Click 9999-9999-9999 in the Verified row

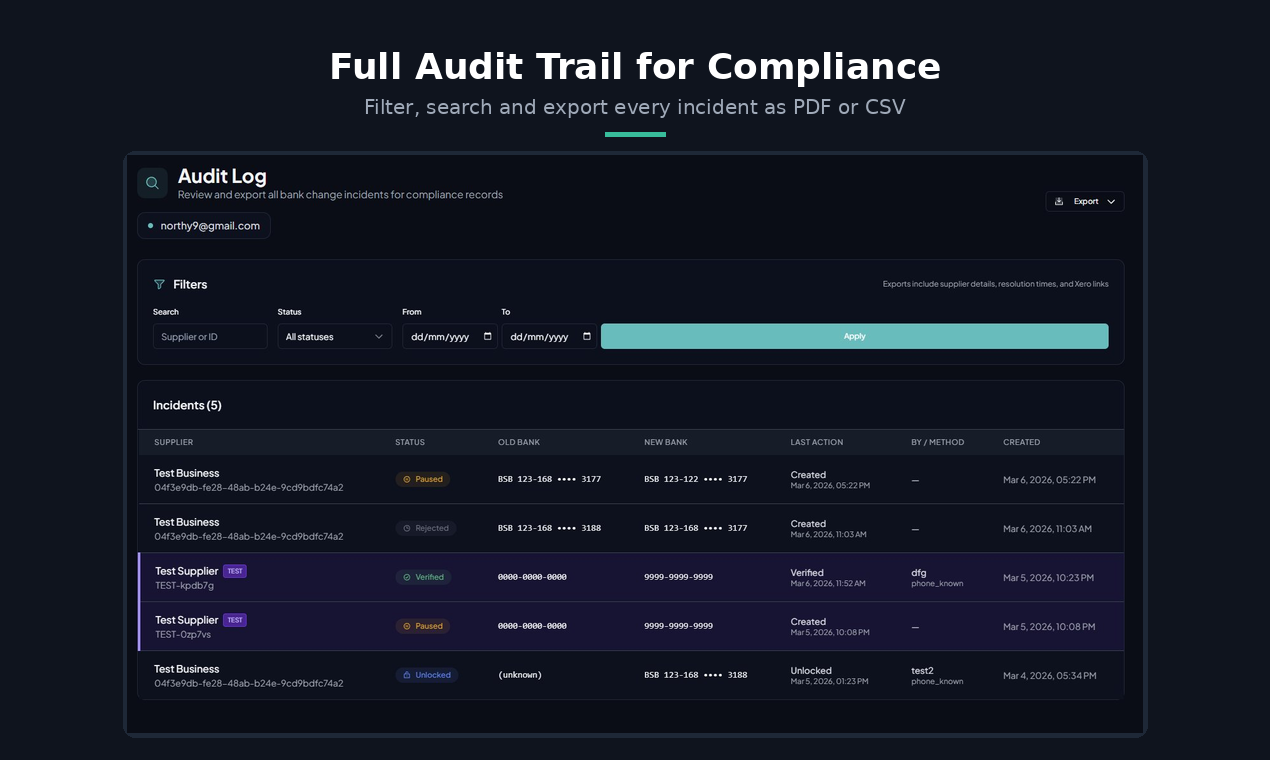click(679, 577)
